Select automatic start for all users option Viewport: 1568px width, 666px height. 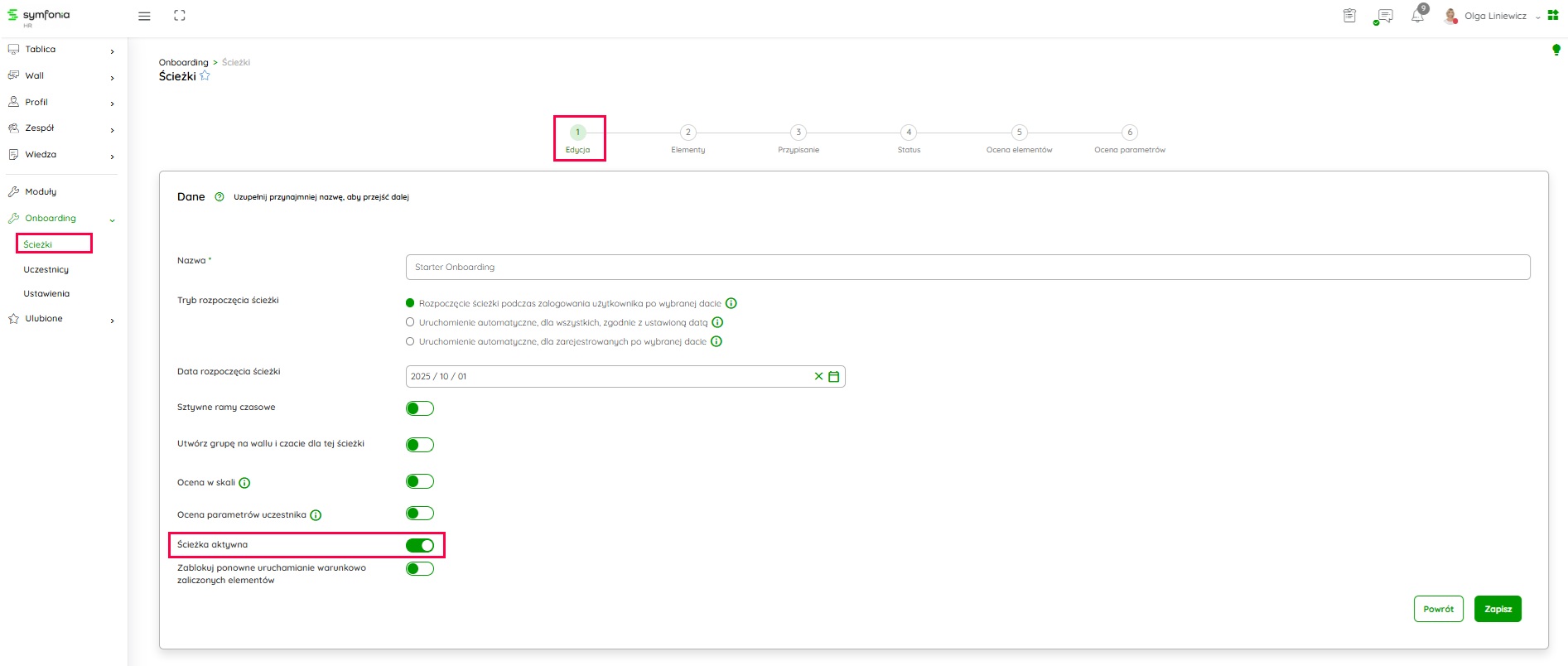(x=410, y=322)
